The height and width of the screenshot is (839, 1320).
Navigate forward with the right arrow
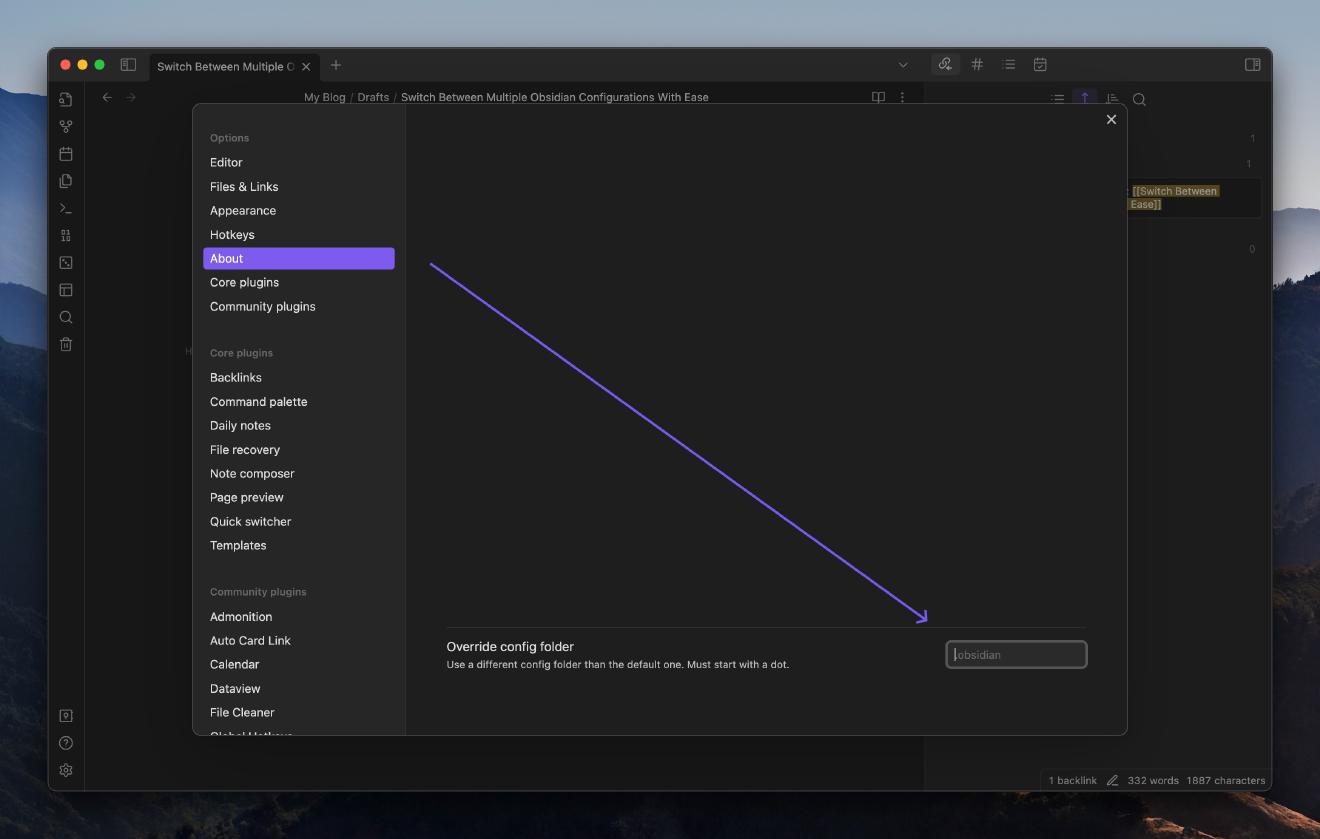pos(131,97)
